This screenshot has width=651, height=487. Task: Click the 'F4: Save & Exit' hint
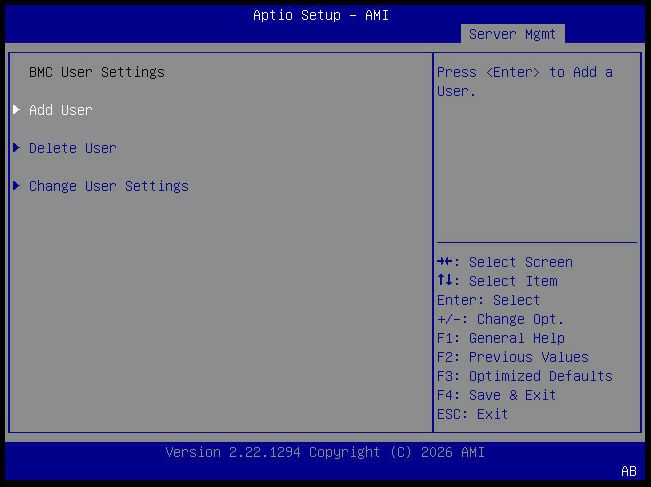(497, 395)
